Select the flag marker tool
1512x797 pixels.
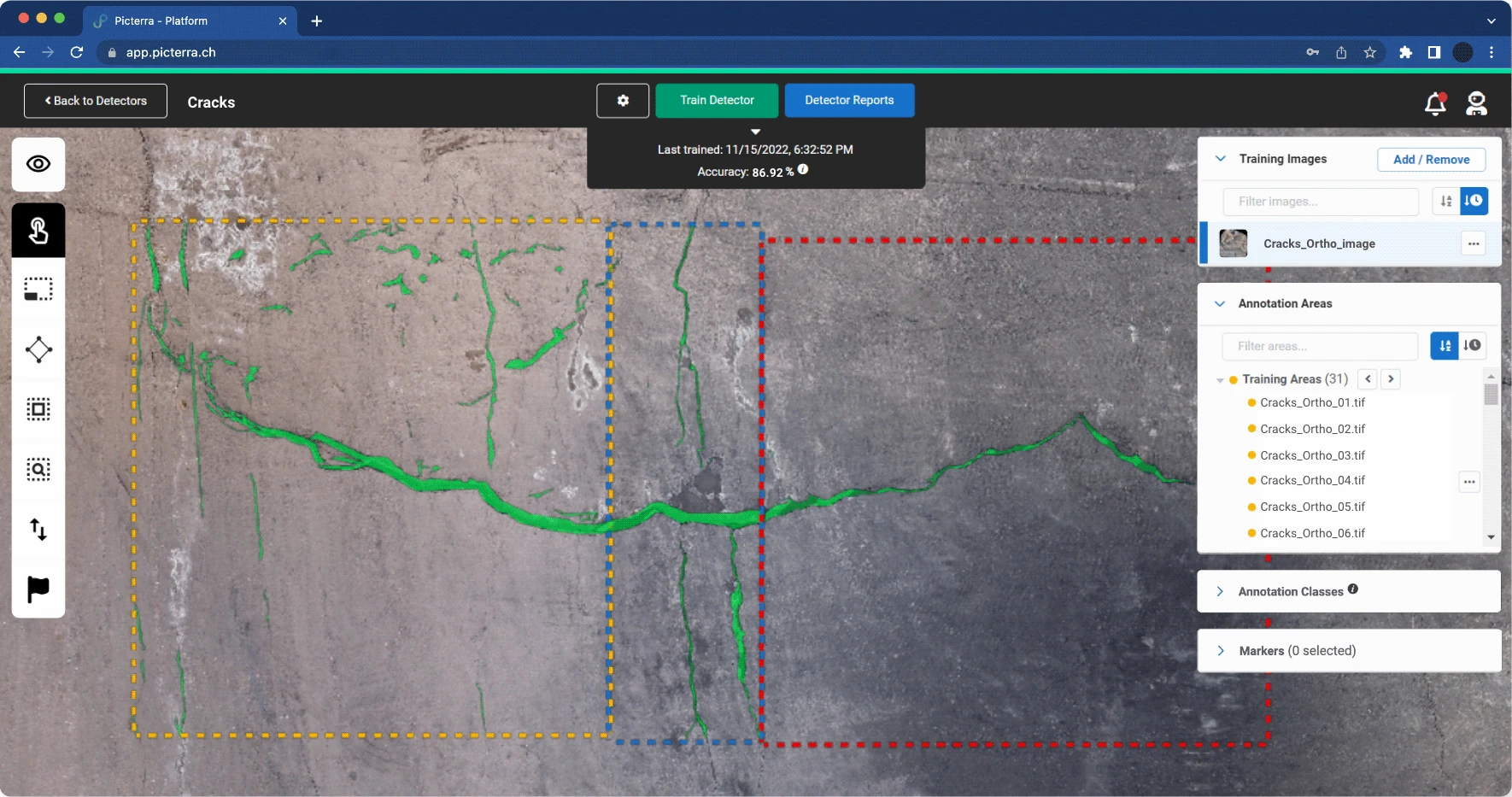pos(38,589)
